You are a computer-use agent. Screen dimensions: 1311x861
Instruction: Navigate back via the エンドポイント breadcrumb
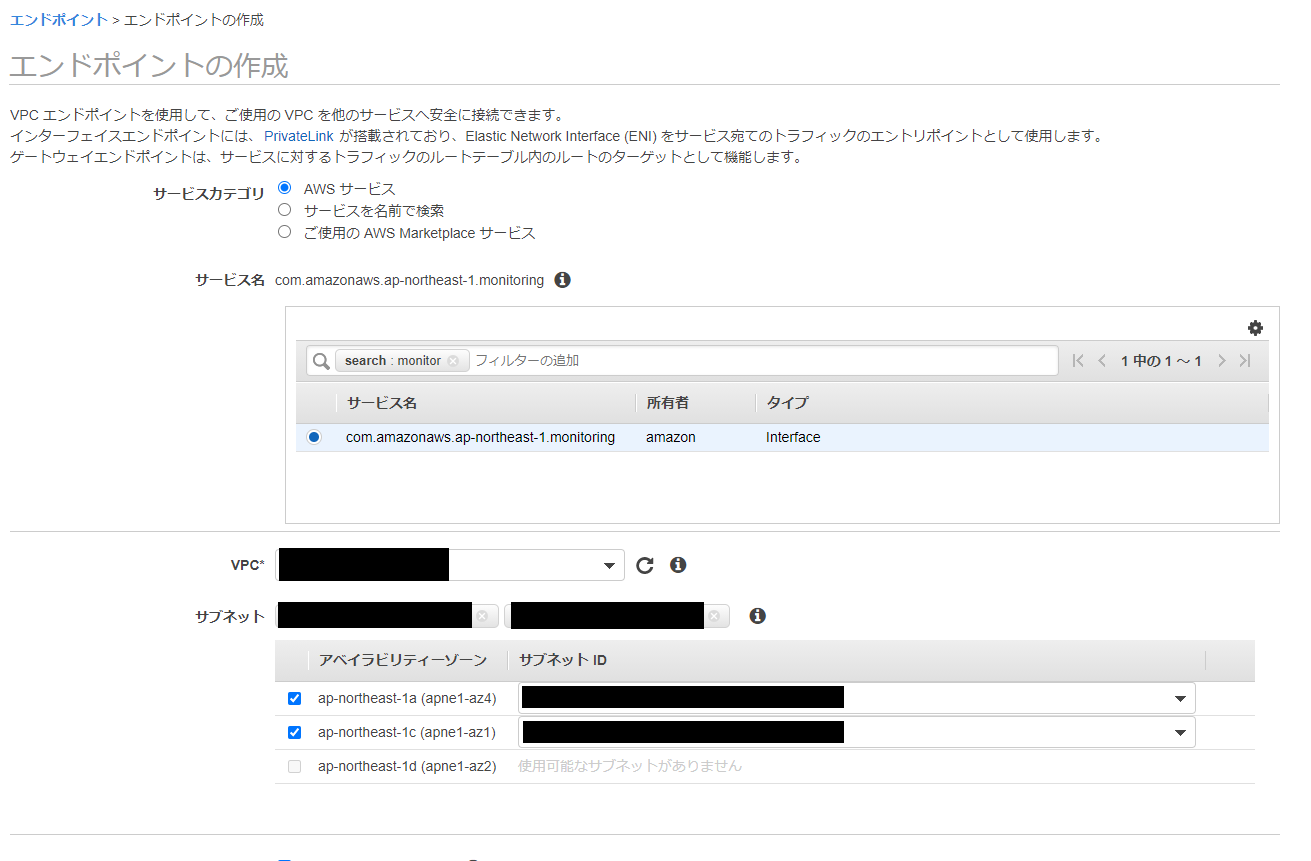point(58,19)
